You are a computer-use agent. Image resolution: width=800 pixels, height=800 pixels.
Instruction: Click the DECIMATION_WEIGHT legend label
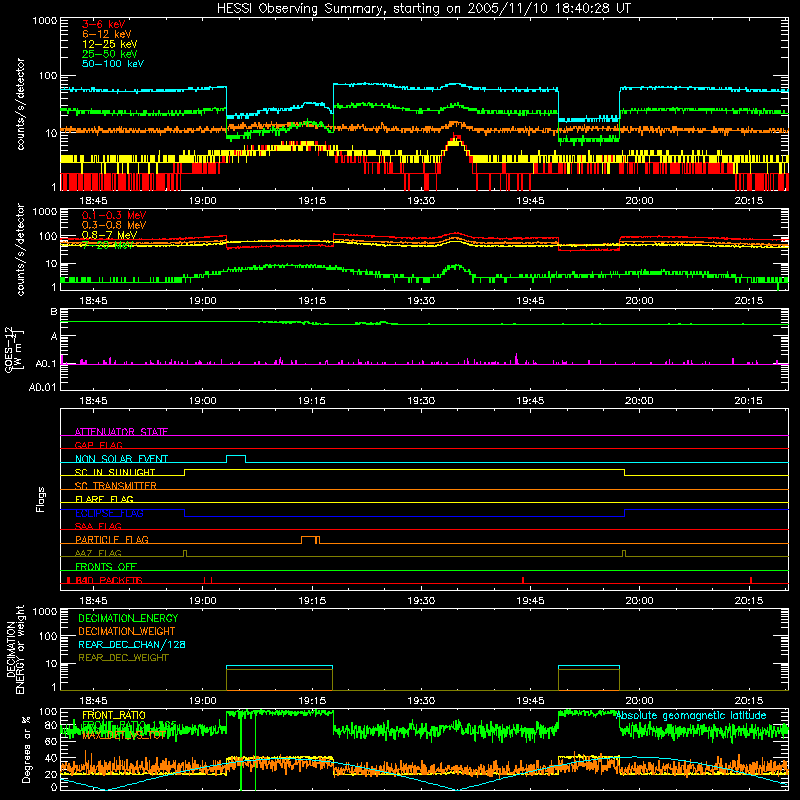click(127, 632)
